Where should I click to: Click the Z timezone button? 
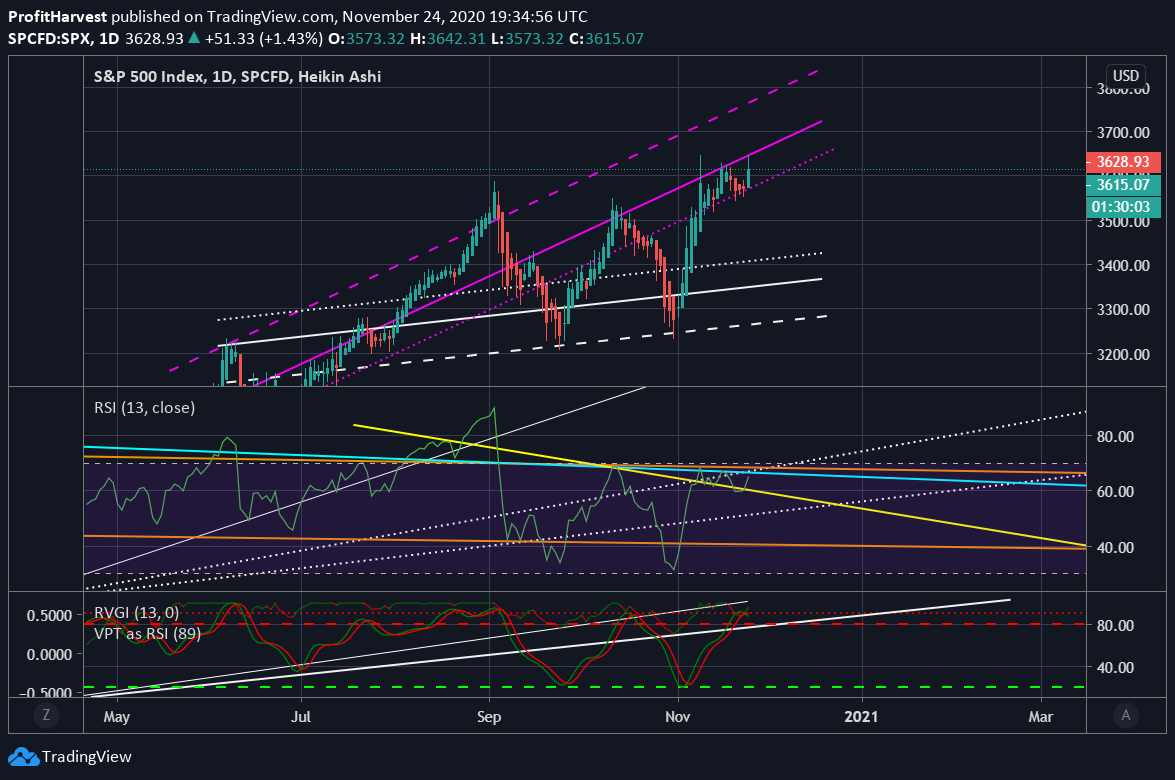(x=46, y=715)
